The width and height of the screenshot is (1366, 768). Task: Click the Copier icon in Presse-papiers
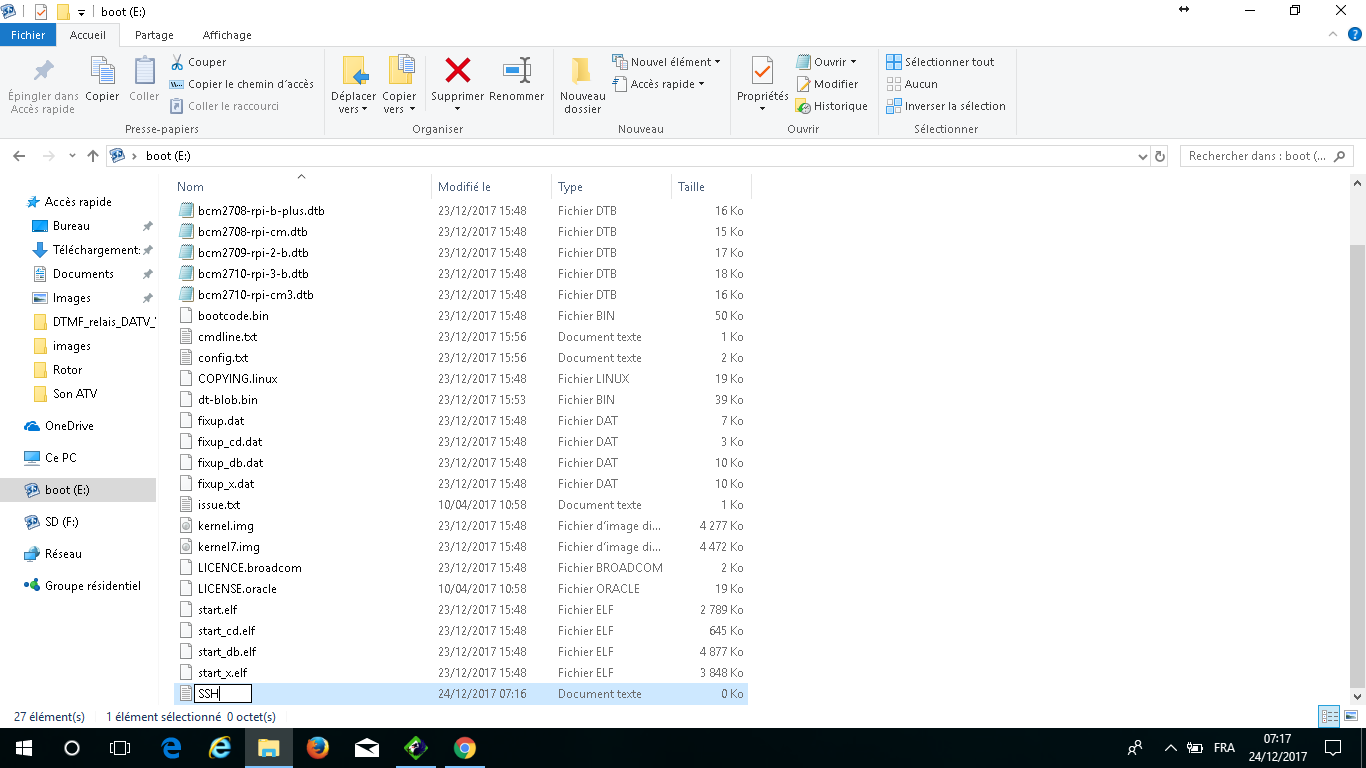[102, 72]
